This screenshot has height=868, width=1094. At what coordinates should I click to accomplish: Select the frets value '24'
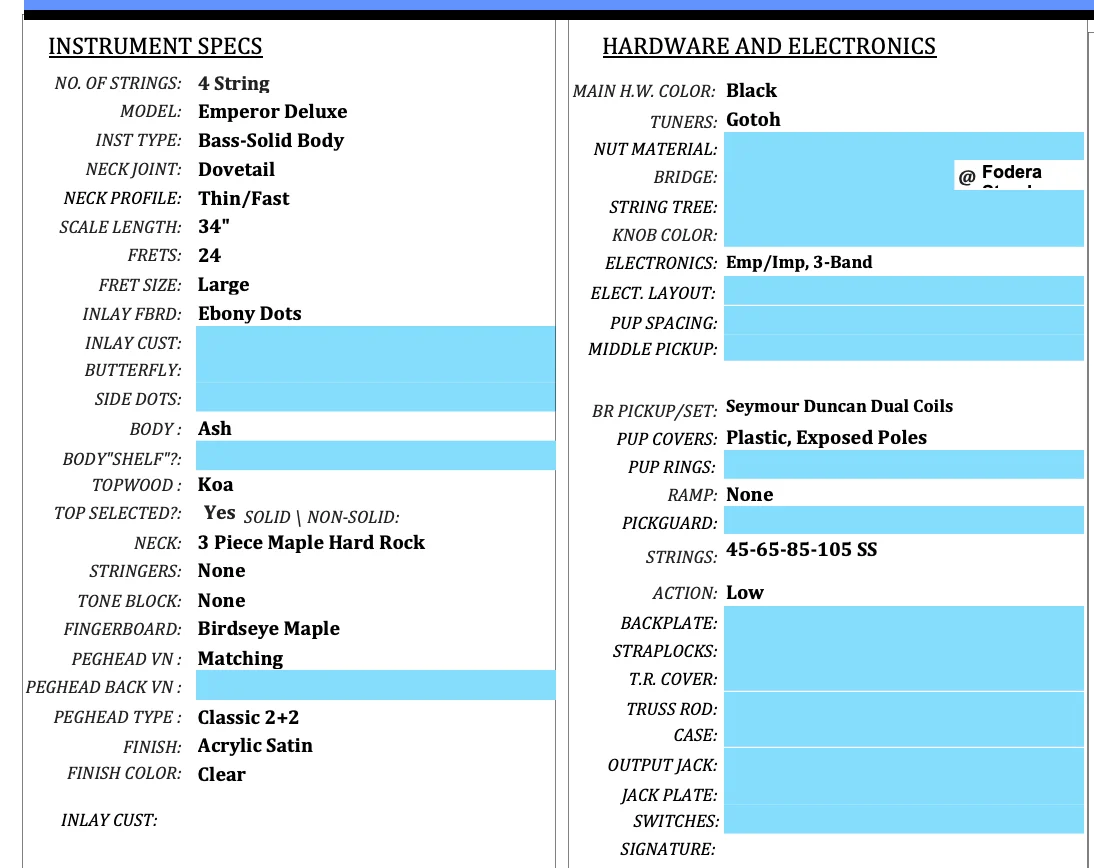209,255
